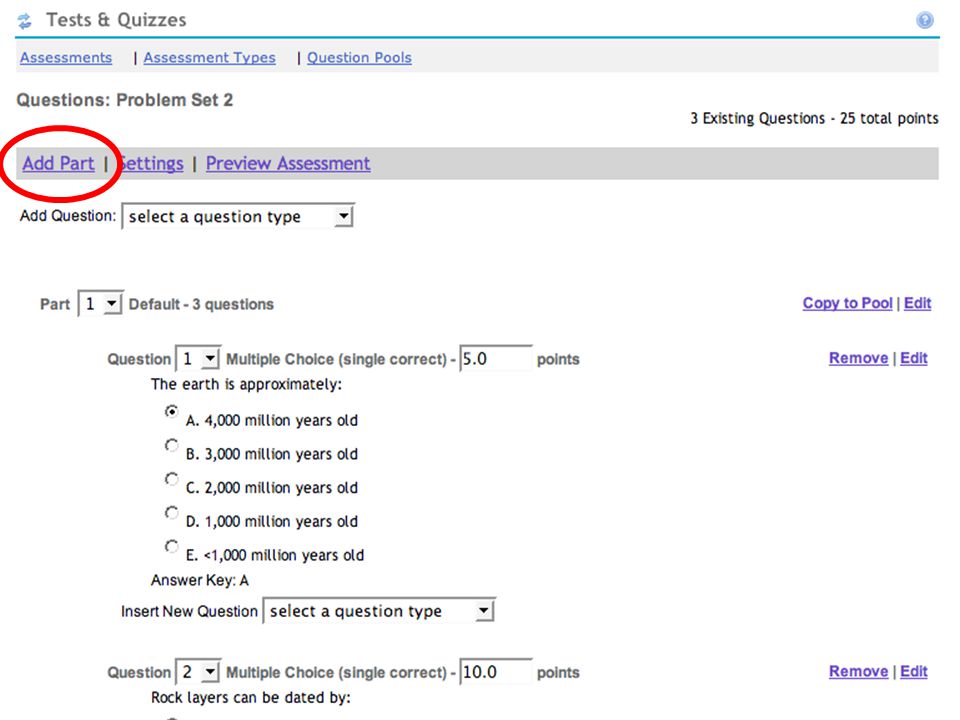Remove Question 2
This screenshot has width=960, height=720.
[x=858, y=672]
